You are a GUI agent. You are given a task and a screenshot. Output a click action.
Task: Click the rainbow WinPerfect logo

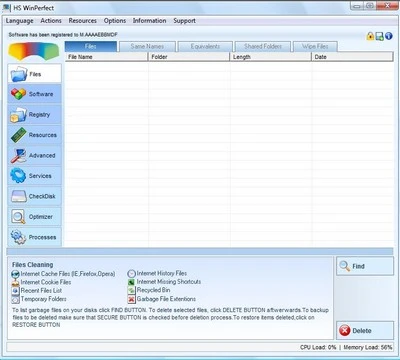point(34,51)
